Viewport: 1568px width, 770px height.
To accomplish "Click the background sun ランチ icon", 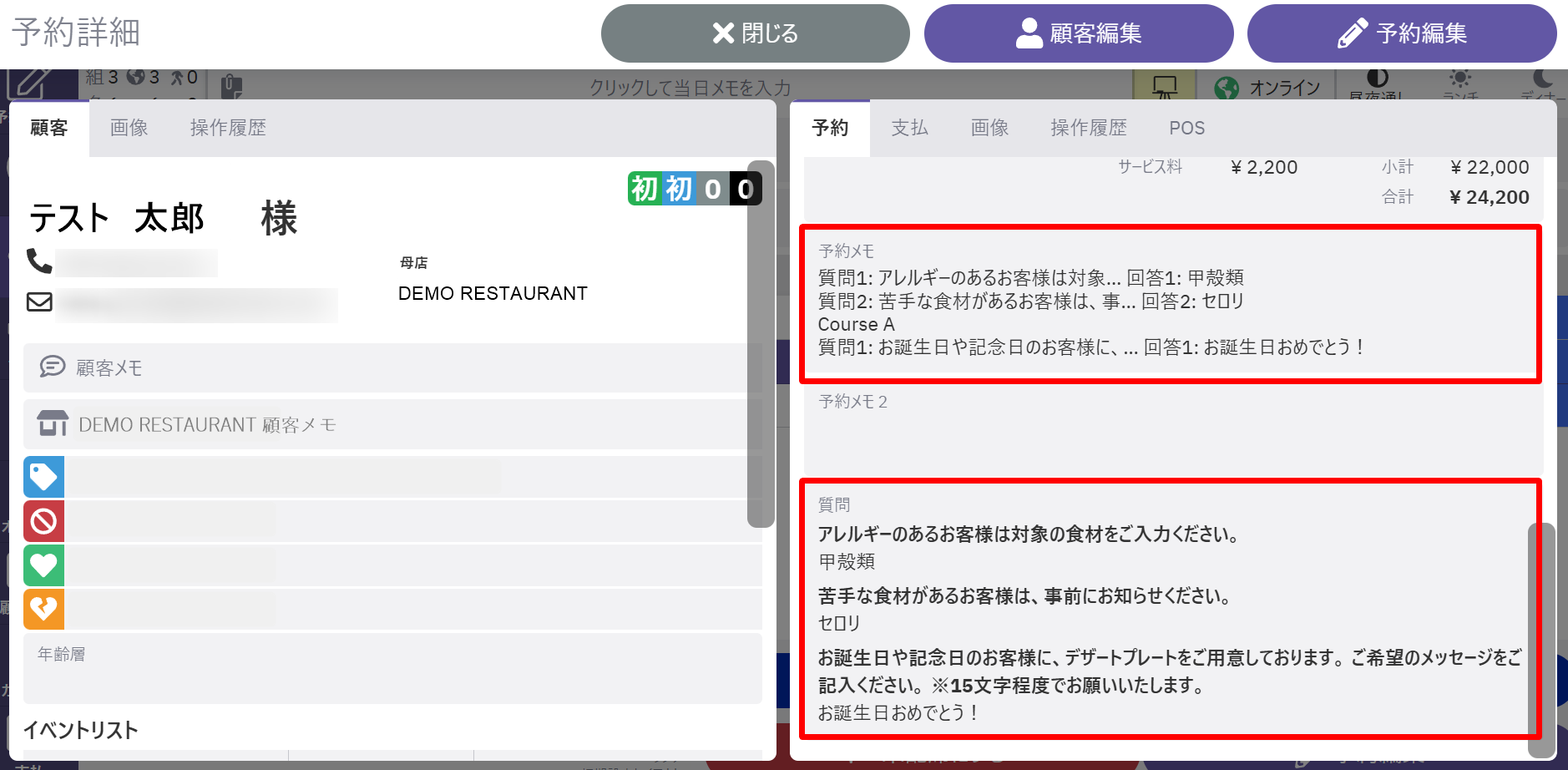I will tap(1459, 79).
